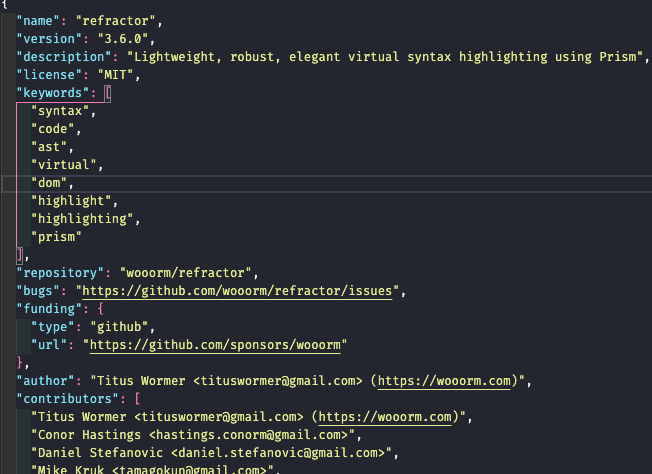Select the "MIT" license value

[115, 75]
